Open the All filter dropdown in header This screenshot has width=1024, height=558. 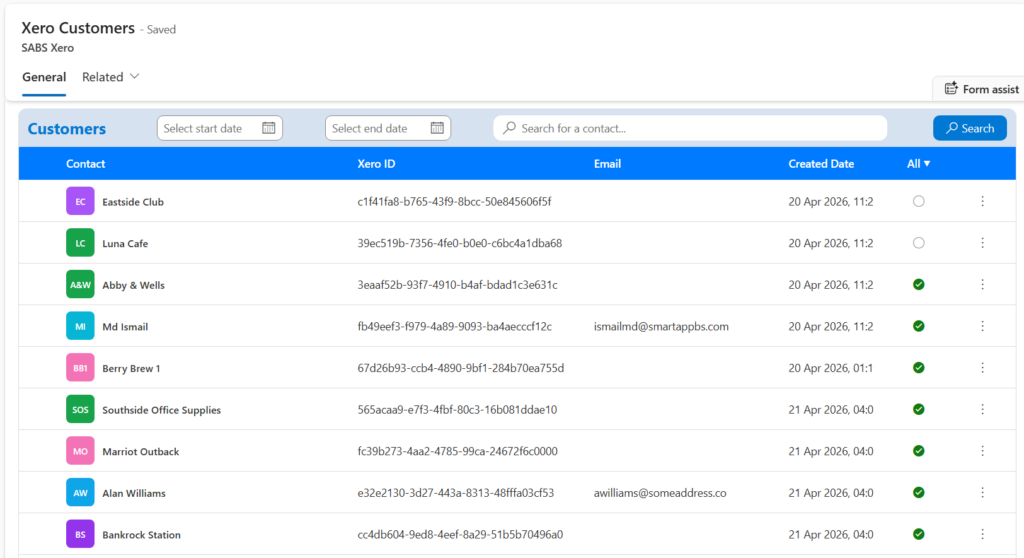click(918, 164)
